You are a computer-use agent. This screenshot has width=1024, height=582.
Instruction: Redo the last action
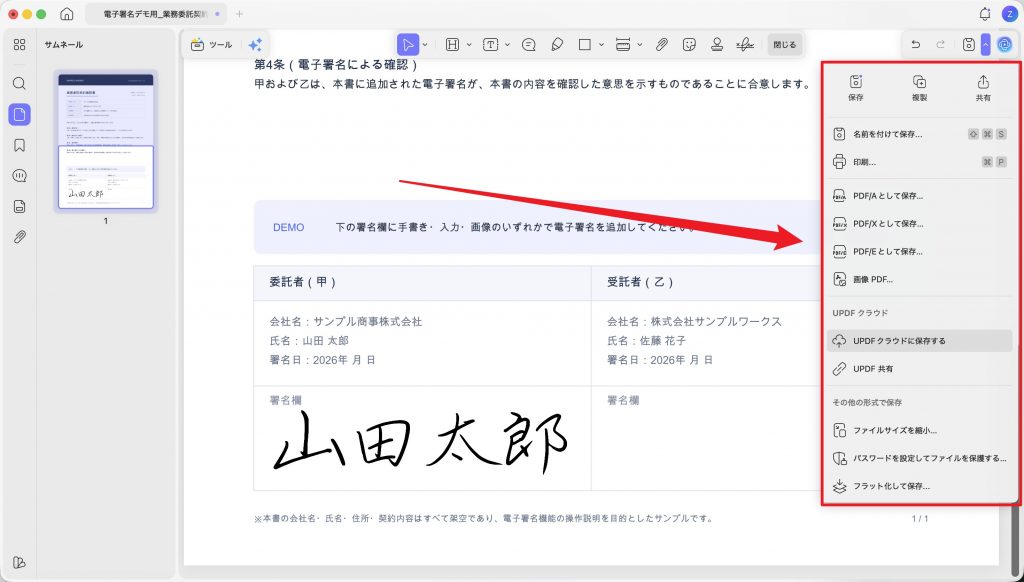tap(941, 44)
